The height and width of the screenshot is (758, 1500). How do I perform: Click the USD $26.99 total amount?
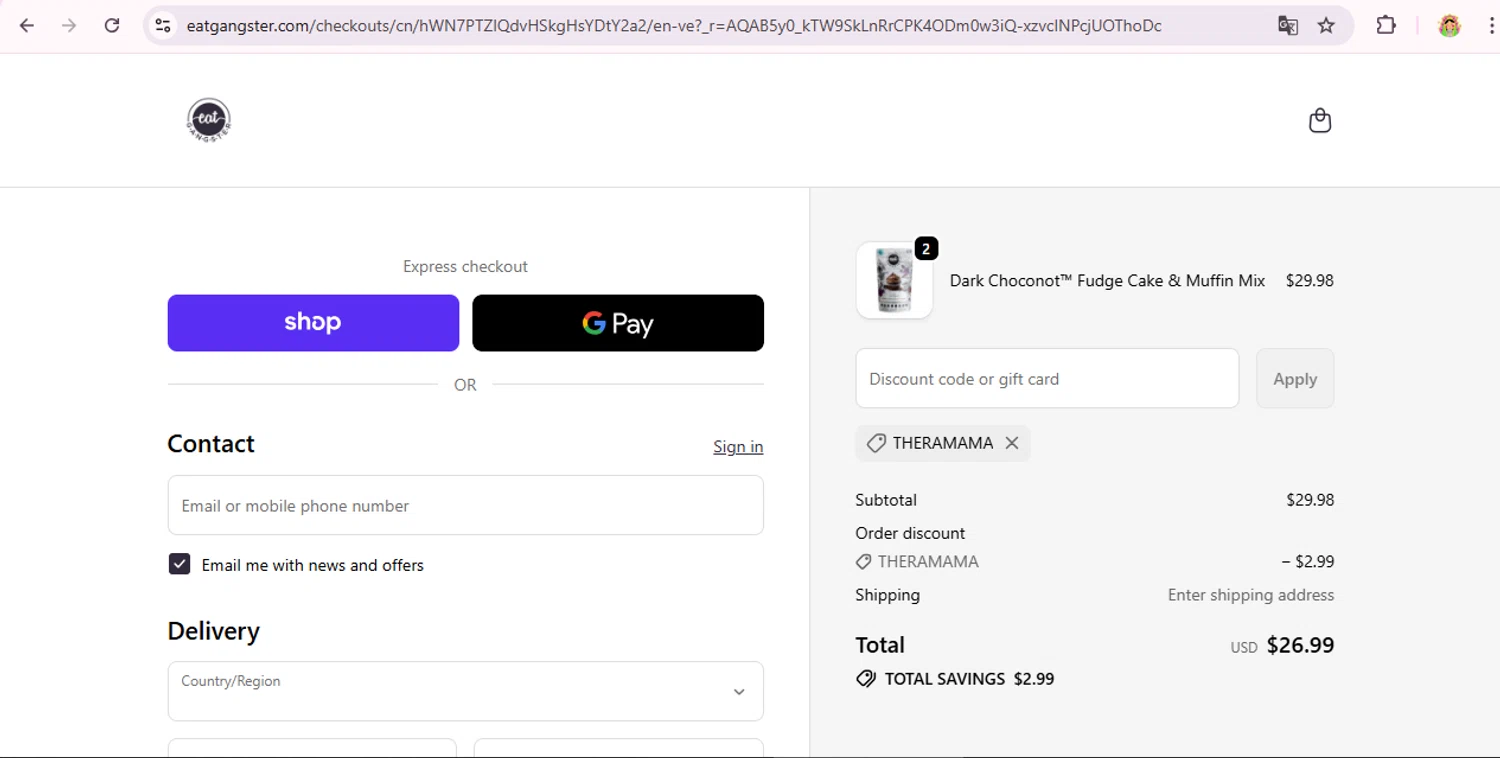click(1282, 645)
